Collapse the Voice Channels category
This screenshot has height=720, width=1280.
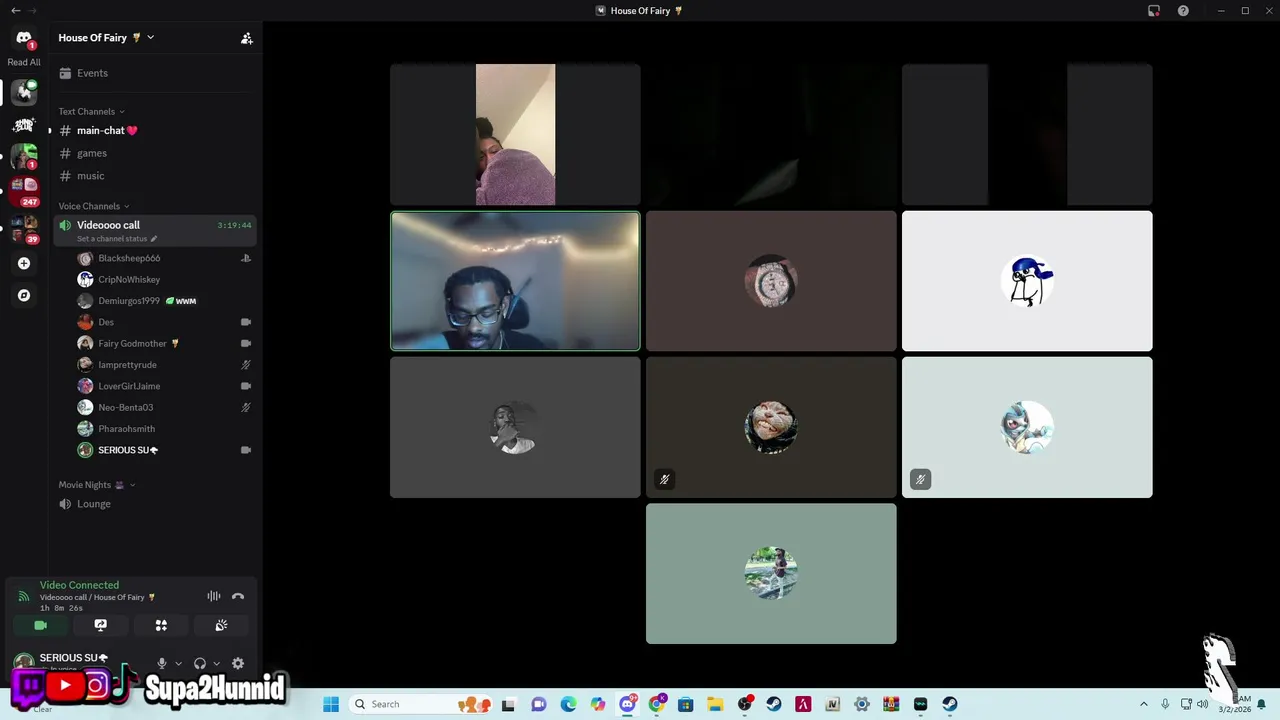[x=93, y=206]
